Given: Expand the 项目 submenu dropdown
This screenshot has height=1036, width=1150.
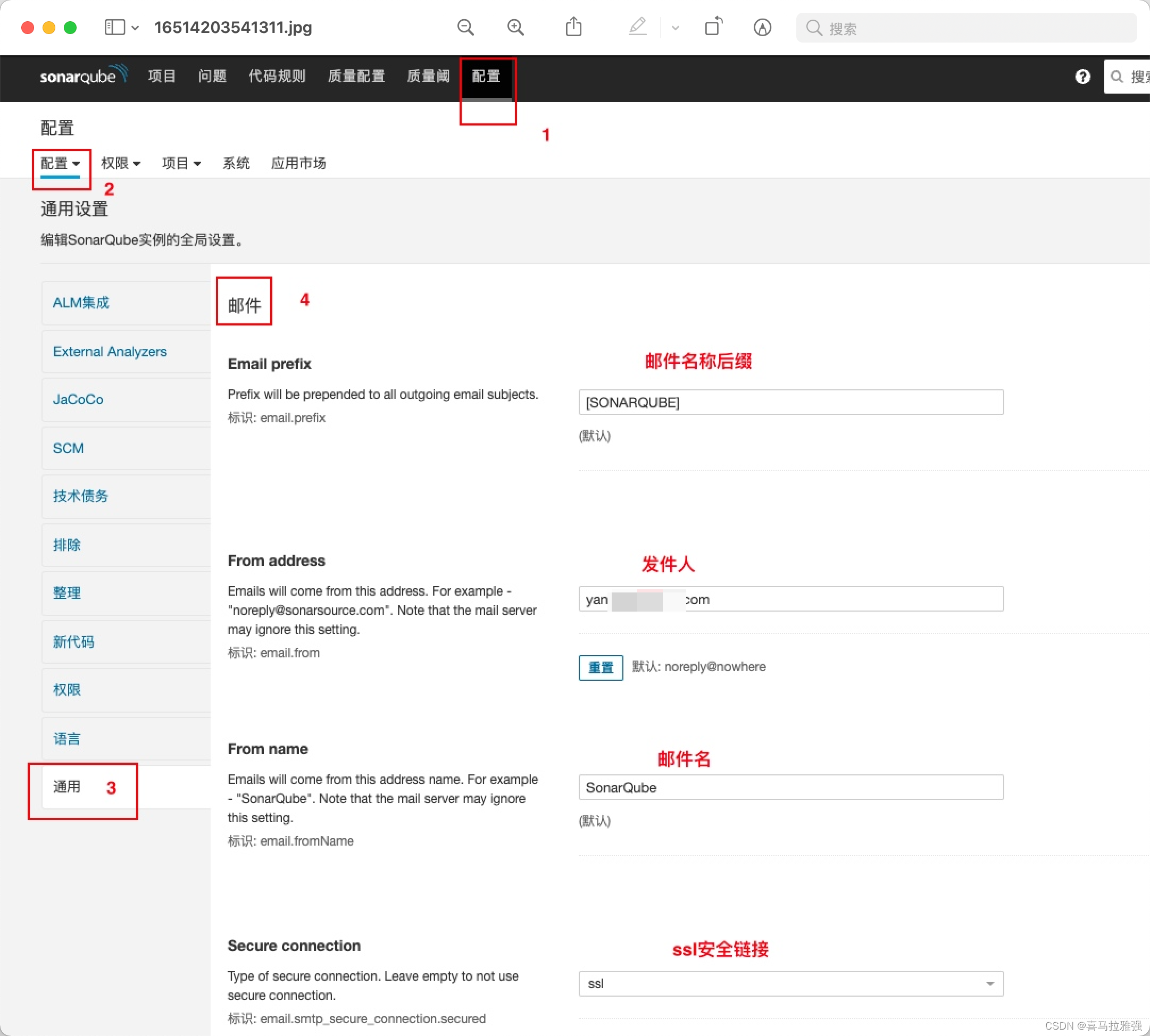Looking at the screenshot, I should pos(181,163).
